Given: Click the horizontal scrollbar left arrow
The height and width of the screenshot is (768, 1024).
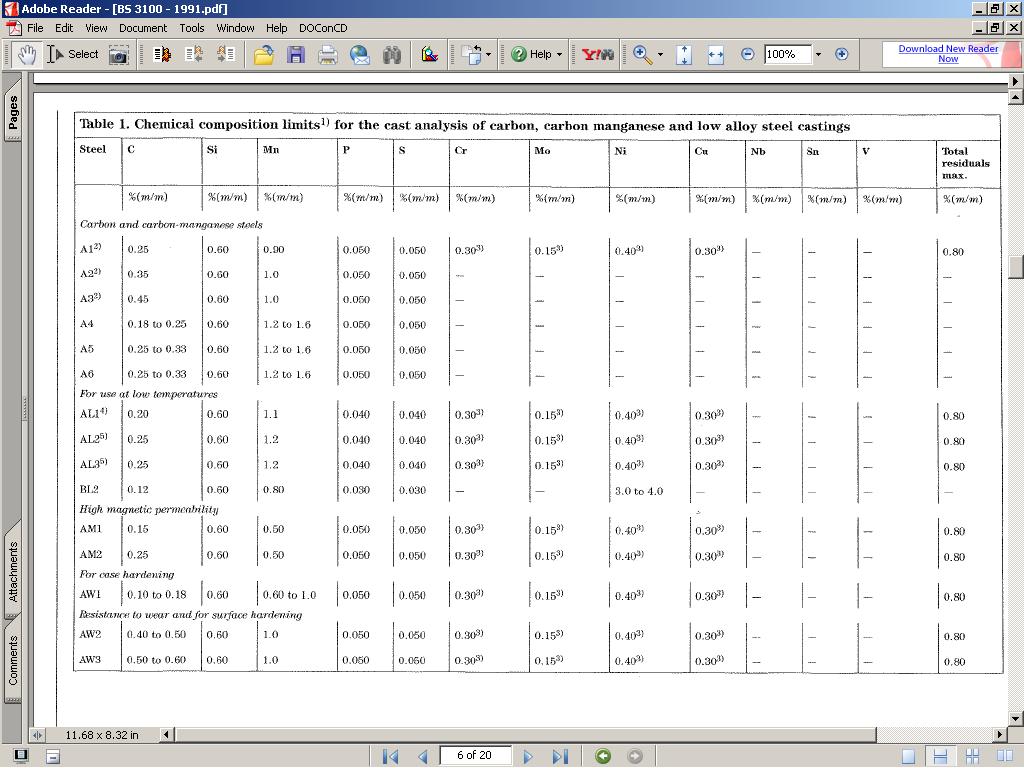Looking at the screenshot, I should pyautogui.click(x=167, y=735).
